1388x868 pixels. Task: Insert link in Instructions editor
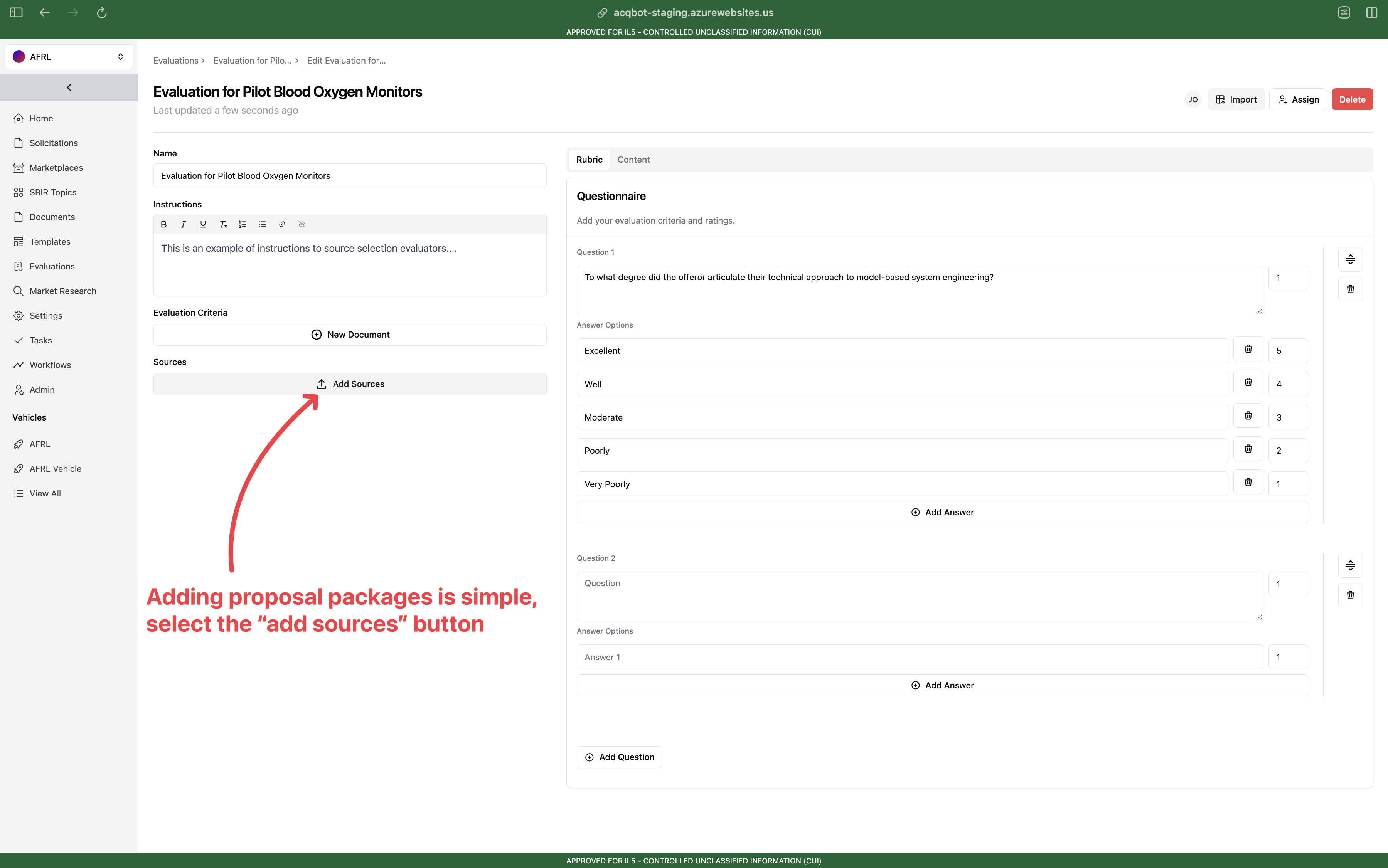tap(282, 224)
